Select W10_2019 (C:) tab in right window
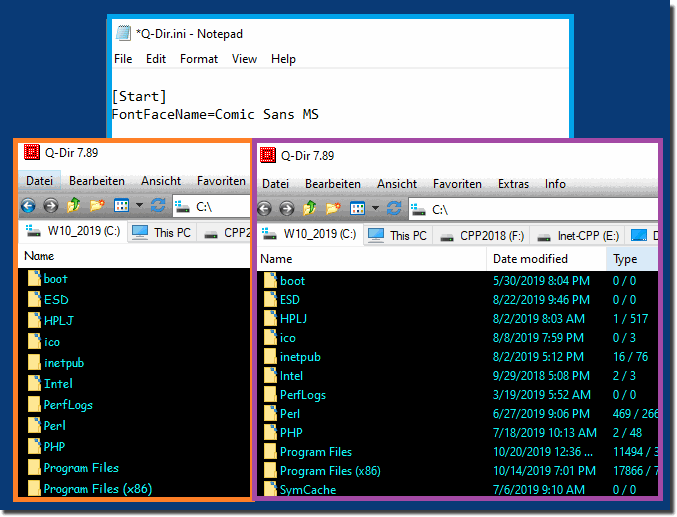Viewport: 677px width, 517px height. pos(310,235)
